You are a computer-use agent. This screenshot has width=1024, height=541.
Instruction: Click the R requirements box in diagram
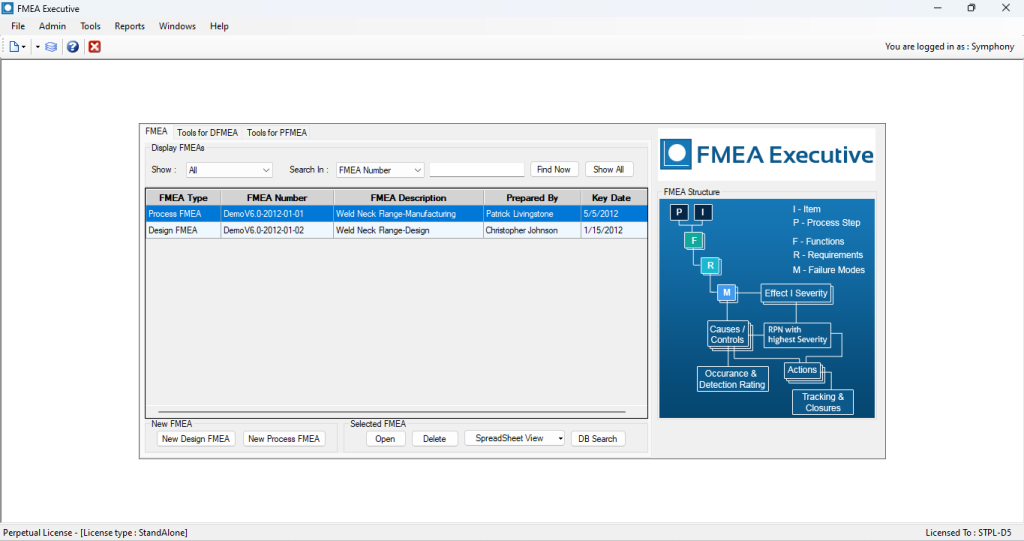(x=709, y=266)
